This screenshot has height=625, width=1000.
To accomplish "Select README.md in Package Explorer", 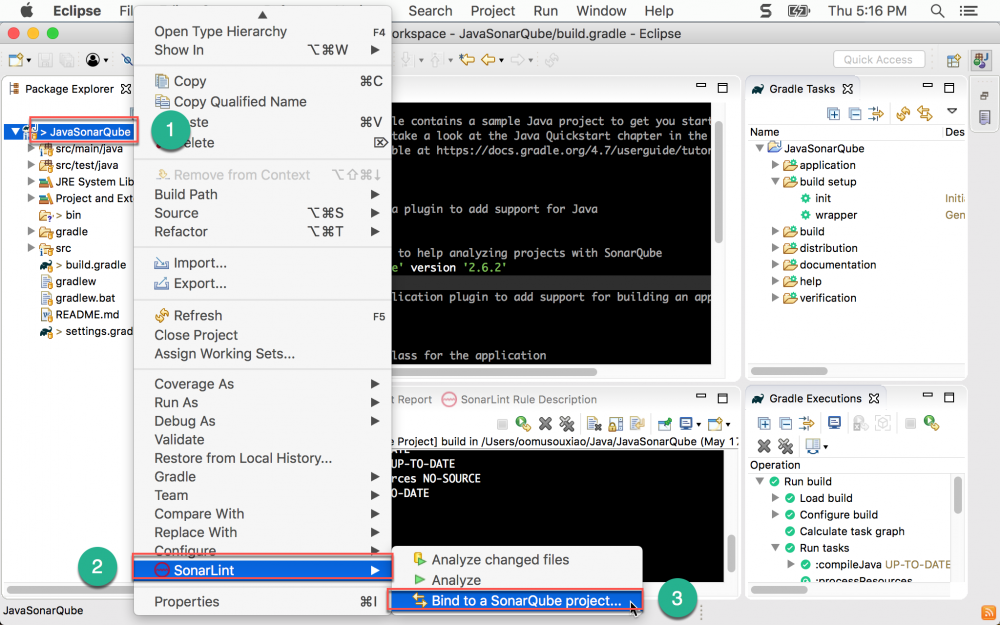I will (87, 314).
